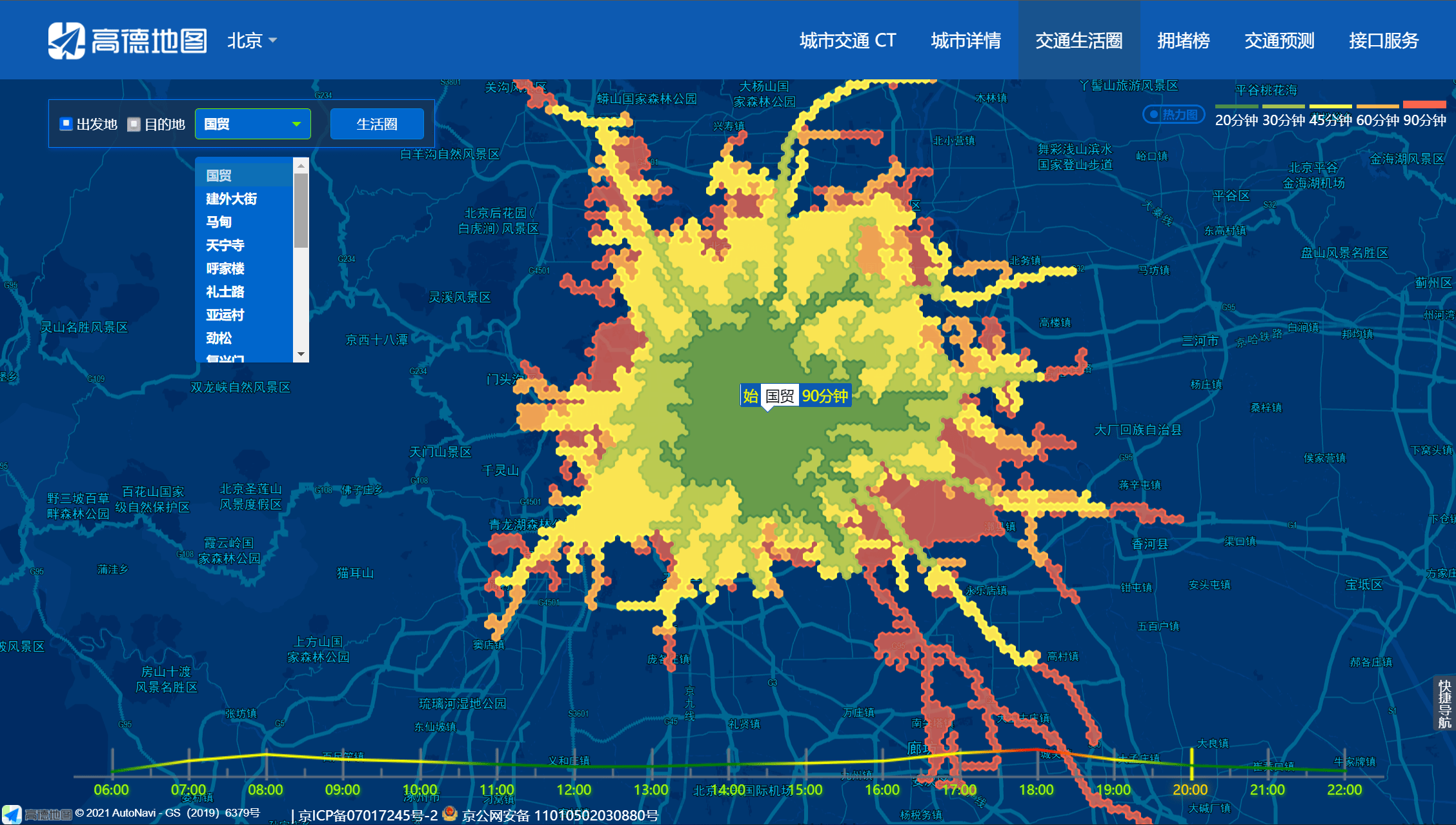Toggle the 出发地 checkbox
Screen dimensions: 1456x825
66,124
